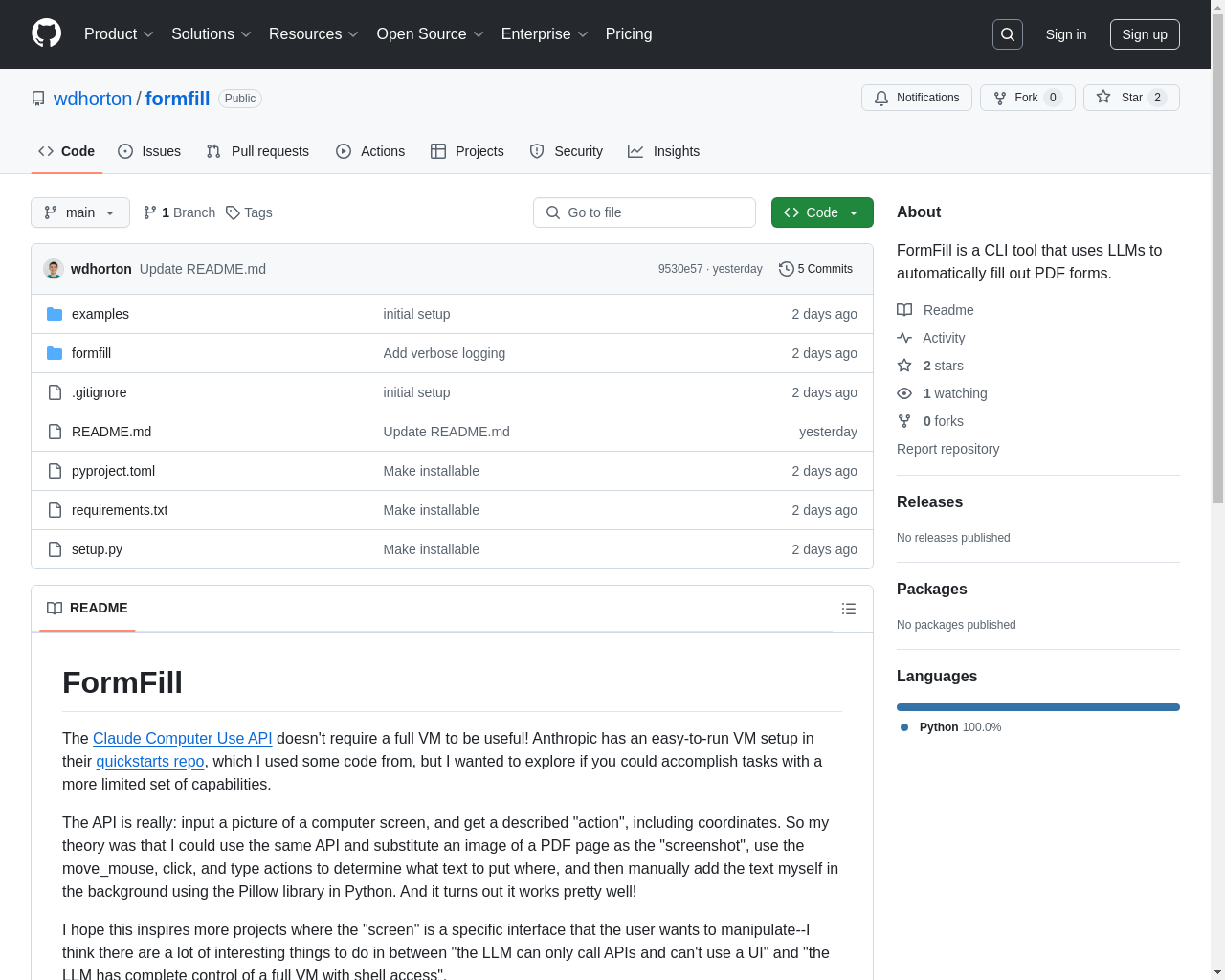
Task: Open the main branch selector dropdown
Action: click(x=80, y=212)
